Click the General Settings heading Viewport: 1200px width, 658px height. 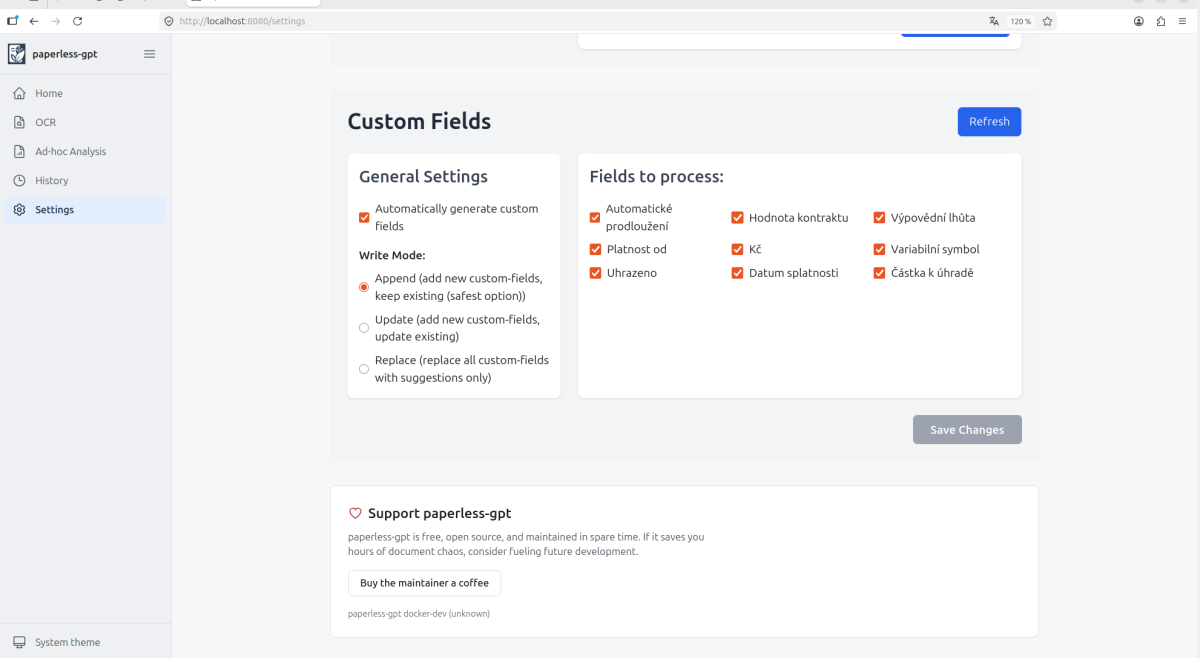423,177
